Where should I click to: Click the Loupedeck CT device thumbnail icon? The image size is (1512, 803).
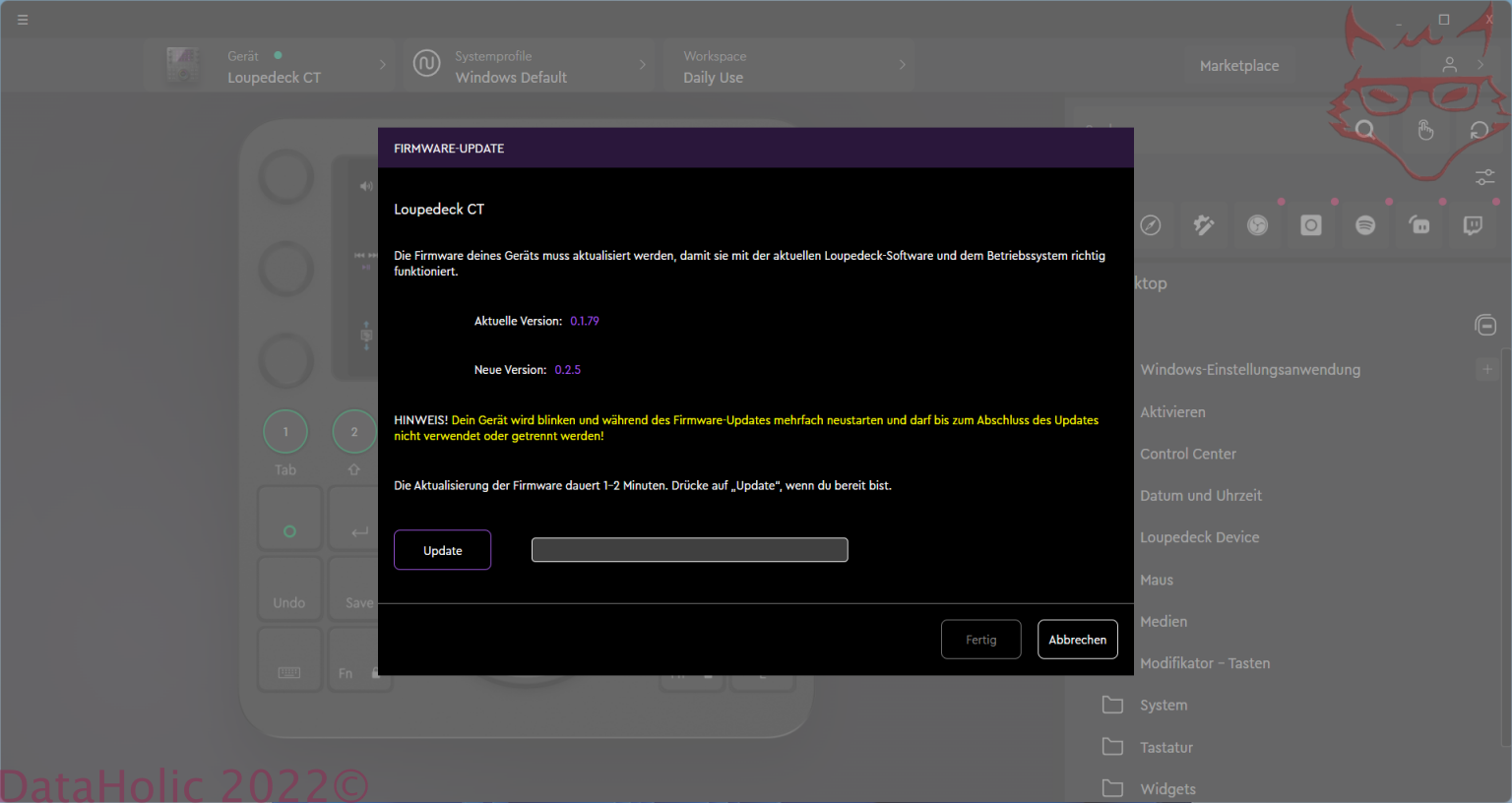coord(183,65)
